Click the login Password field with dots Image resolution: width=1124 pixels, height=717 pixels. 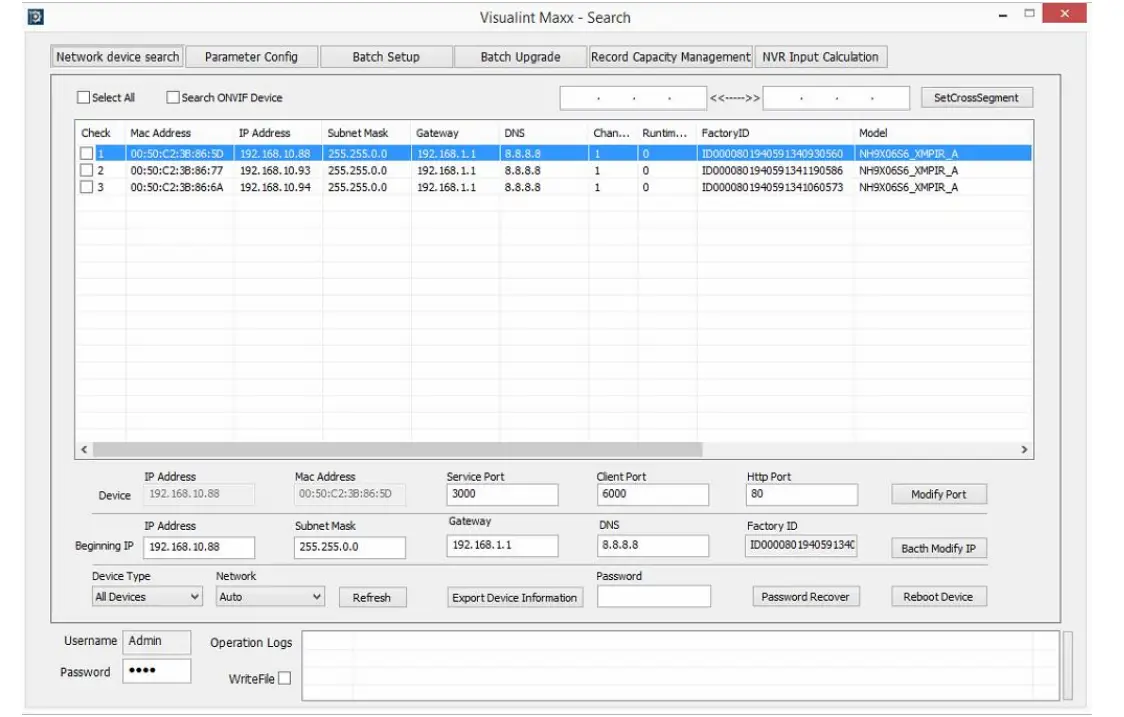click(x=157, y=671)
